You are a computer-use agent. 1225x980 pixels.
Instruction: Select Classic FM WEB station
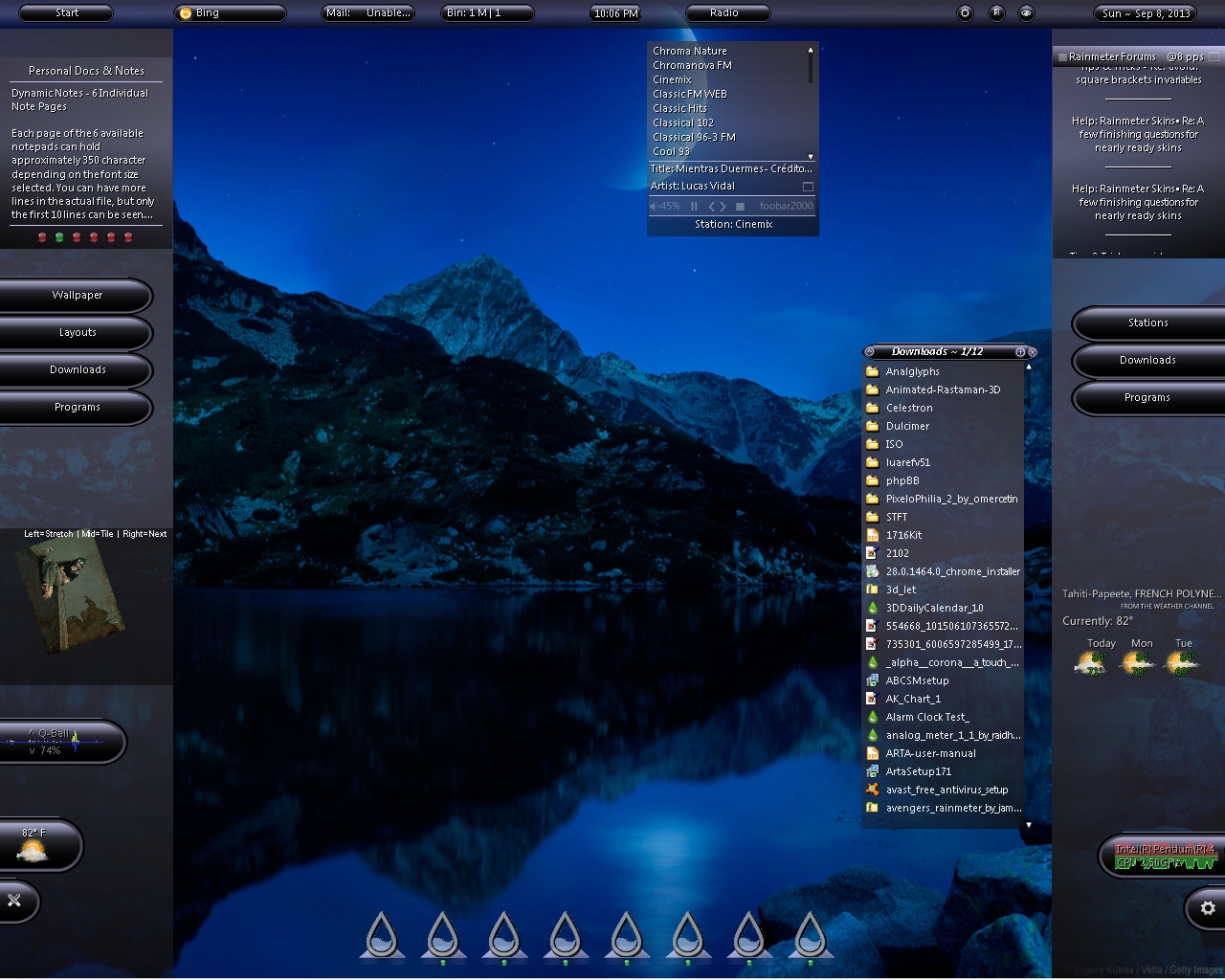(x=690, y=94)
